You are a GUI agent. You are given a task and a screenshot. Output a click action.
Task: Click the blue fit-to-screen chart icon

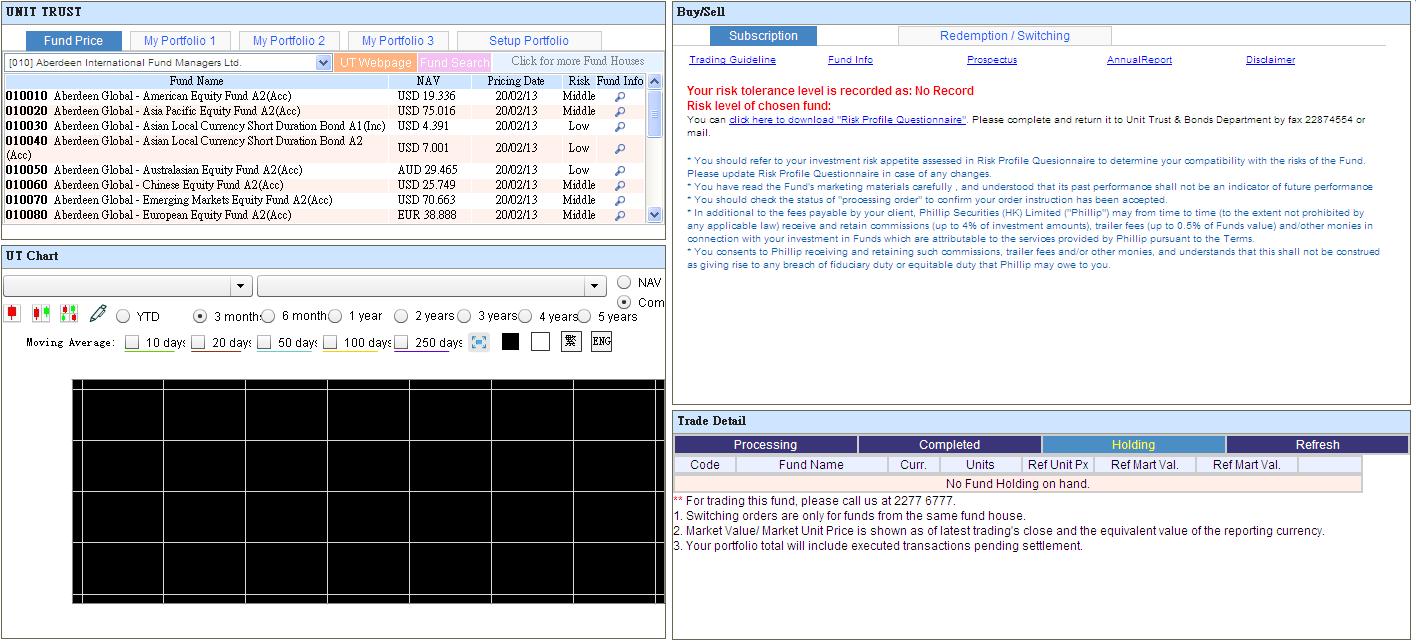(x=479, y=342)
